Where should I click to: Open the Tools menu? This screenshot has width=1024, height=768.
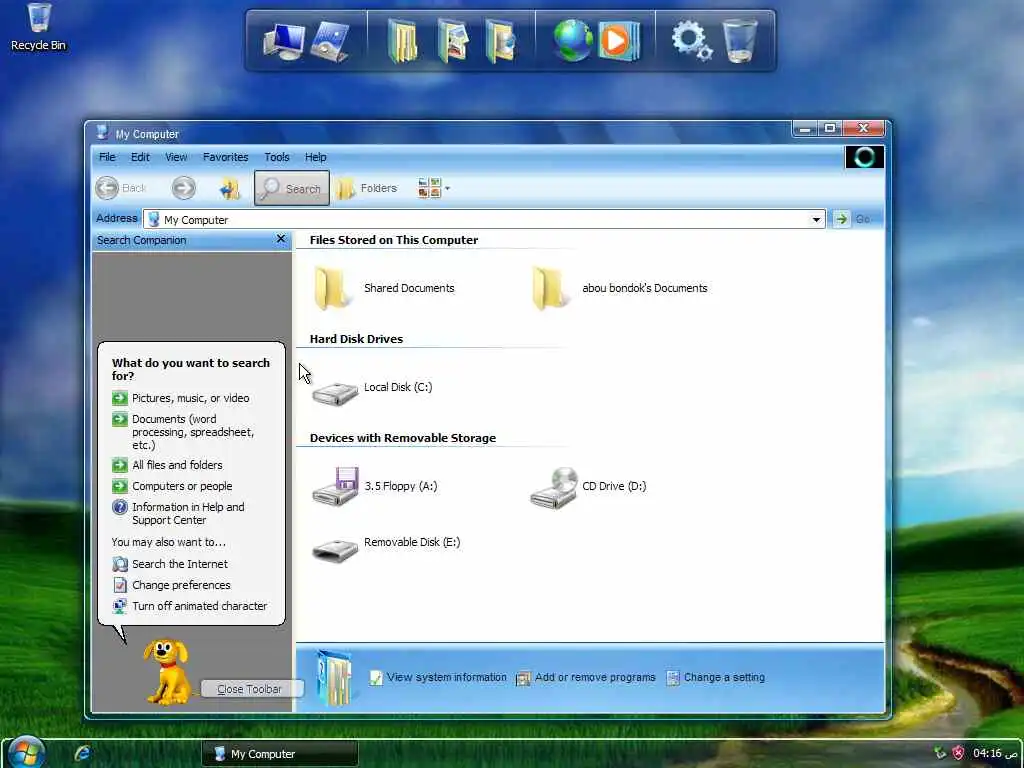(276, 157)
